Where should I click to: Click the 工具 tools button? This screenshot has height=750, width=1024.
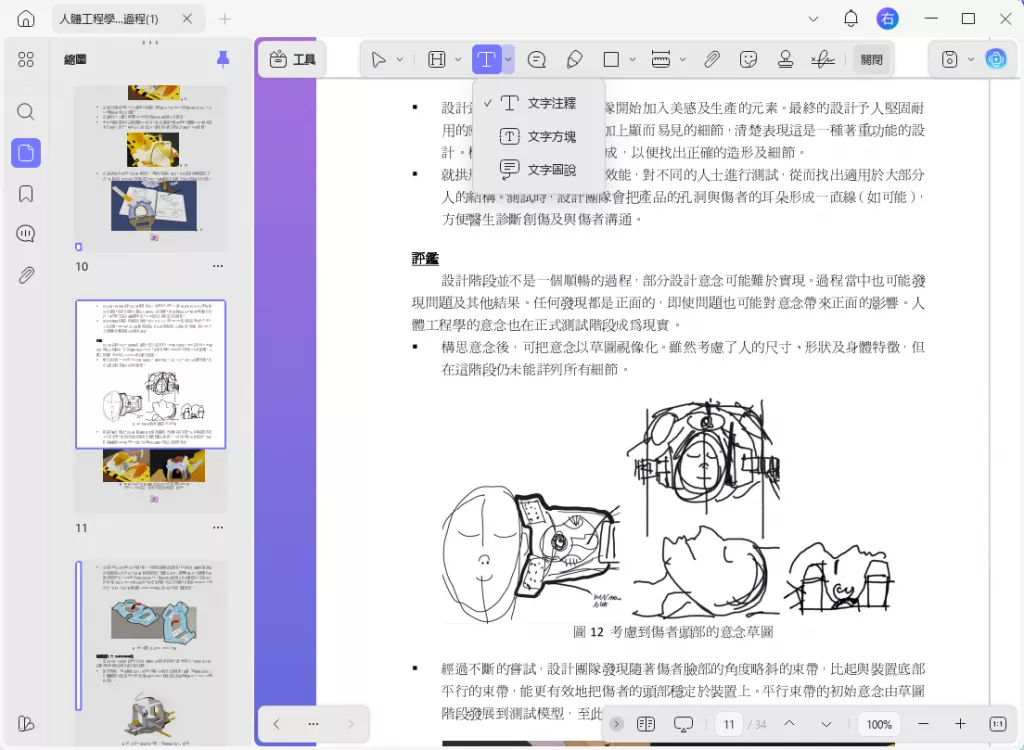click(292, 59)
